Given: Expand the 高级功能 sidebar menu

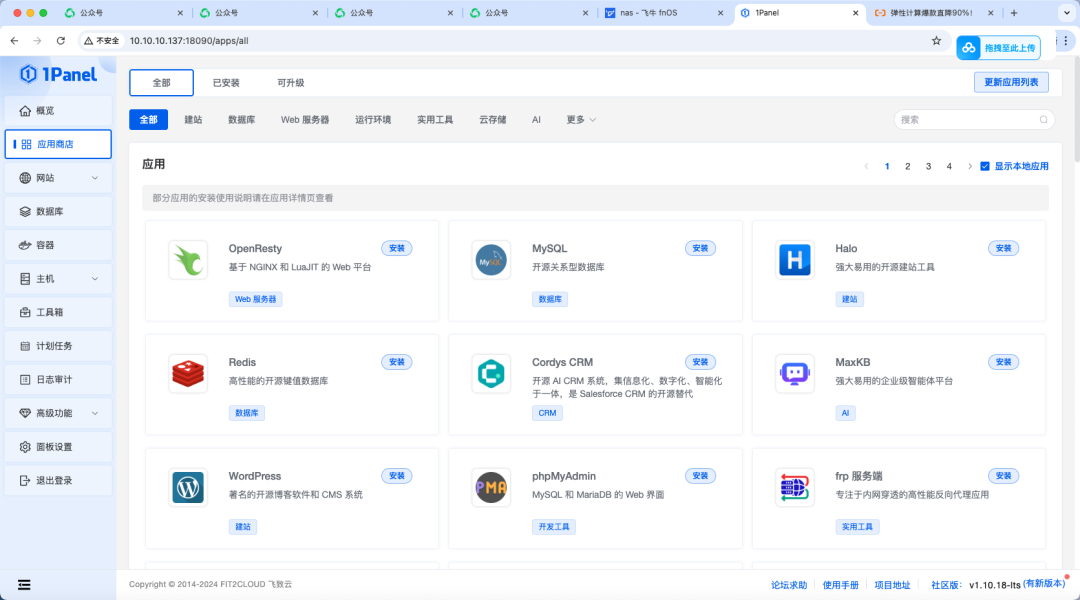Looking at the screenshot, I should [59, 413].
